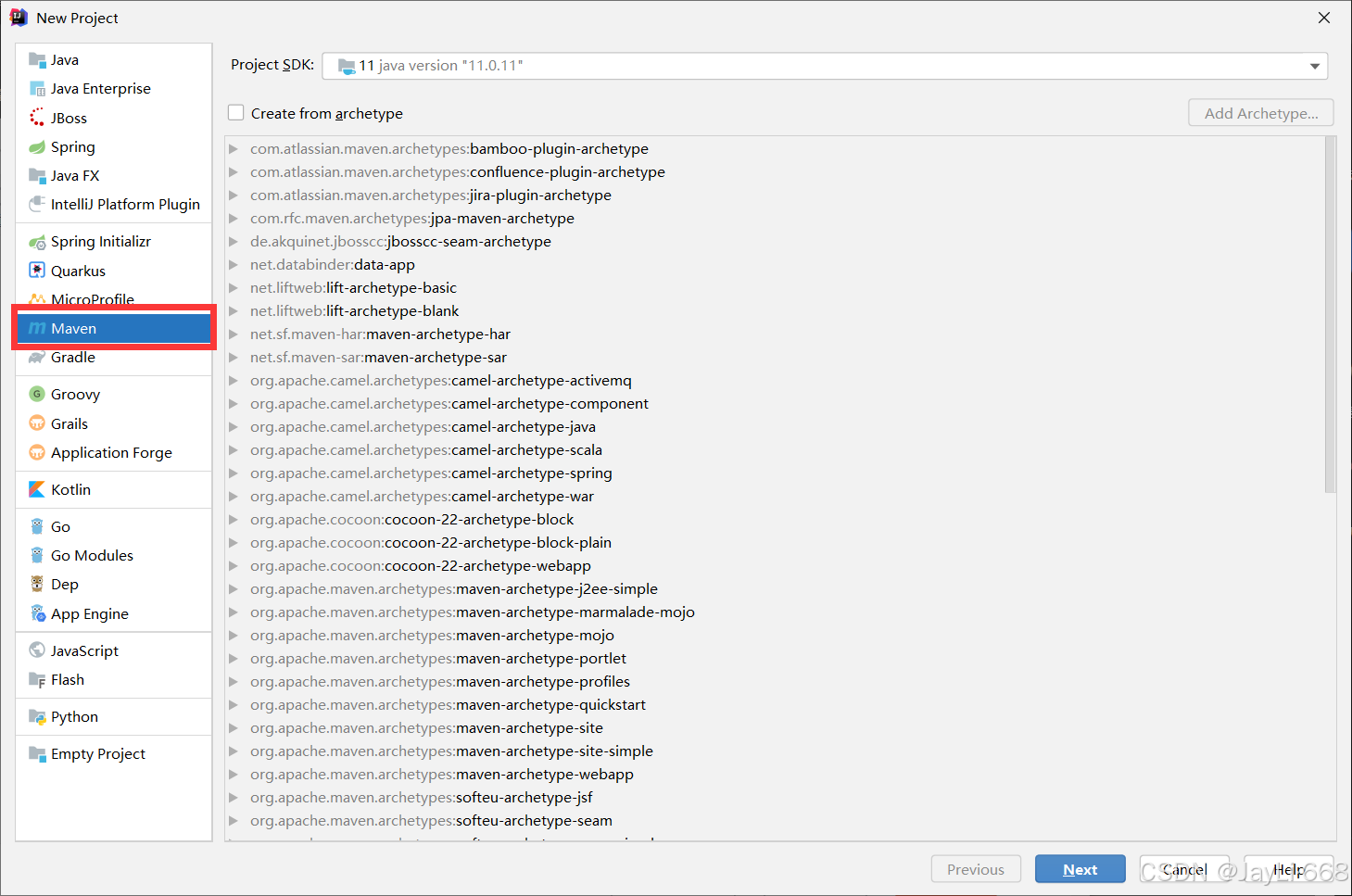
Task: Select the Java project type icon
Action: tap(37, 60)
